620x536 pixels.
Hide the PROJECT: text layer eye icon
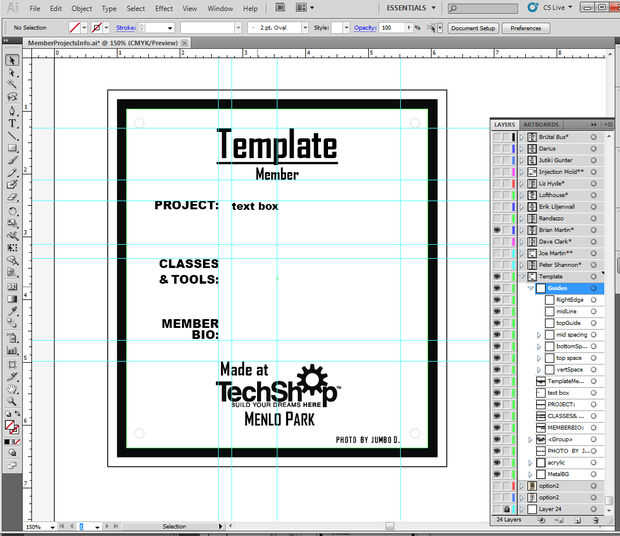497,404
